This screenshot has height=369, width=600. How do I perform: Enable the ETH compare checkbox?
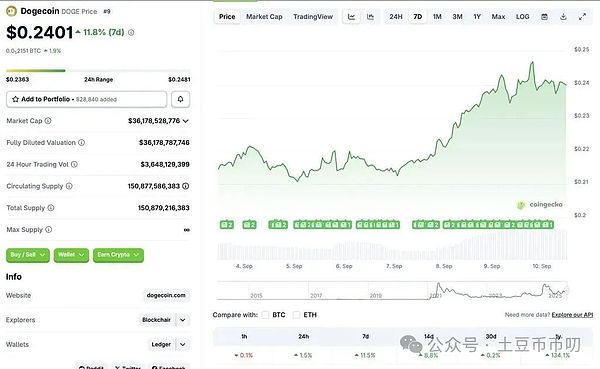point(296,315)
